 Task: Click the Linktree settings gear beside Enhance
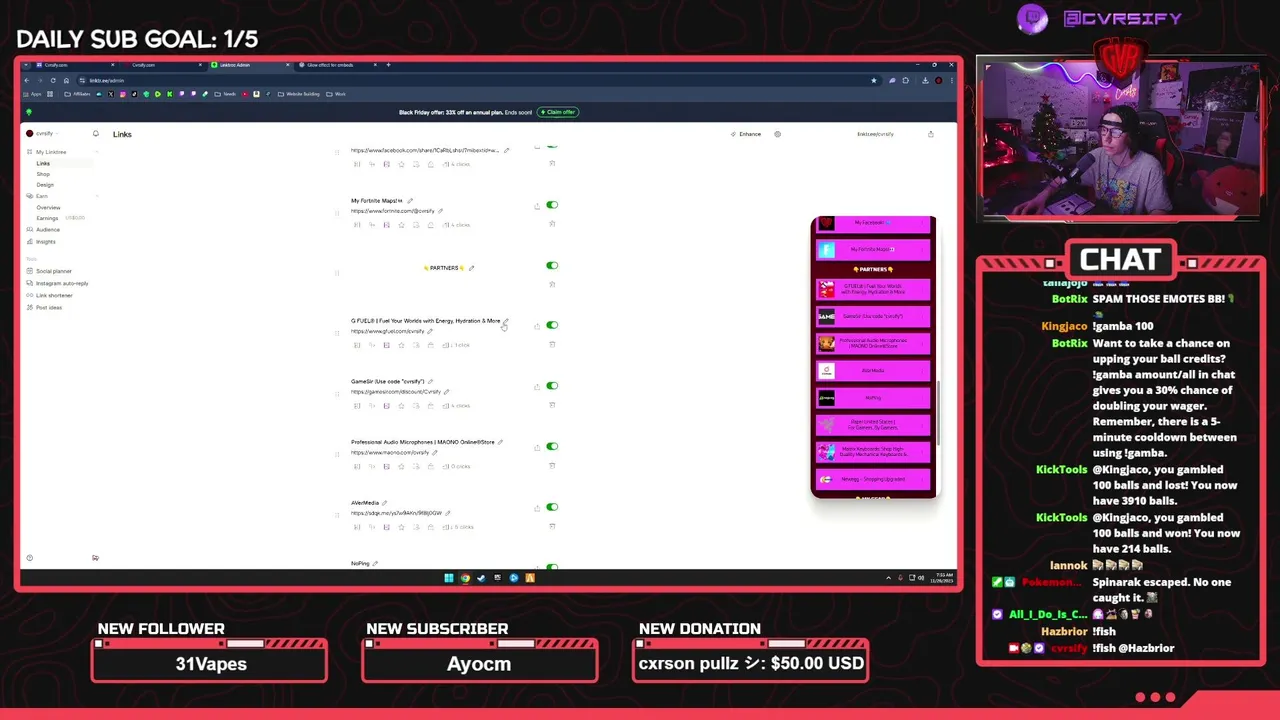click(x=777, y=134)
